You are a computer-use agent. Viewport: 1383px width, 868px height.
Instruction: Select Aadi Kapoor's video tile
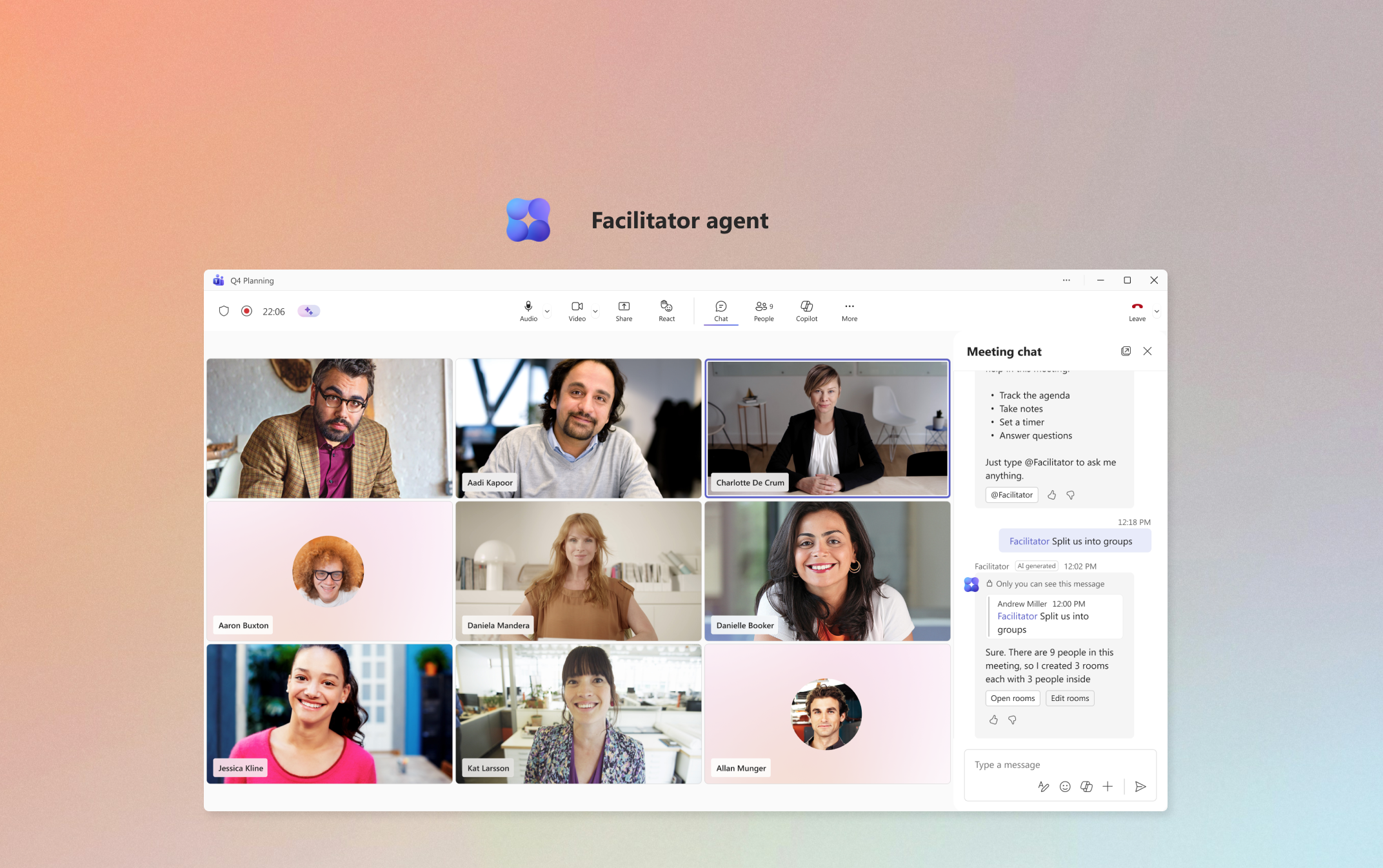pos(578,428)
